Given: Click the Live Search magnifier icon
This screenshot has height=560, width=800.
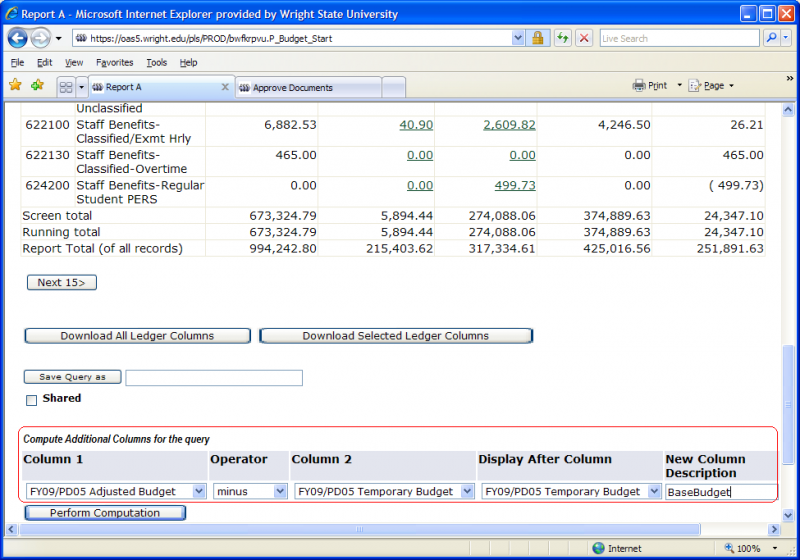Looking at the screenshot, I should tap(771, 38).
